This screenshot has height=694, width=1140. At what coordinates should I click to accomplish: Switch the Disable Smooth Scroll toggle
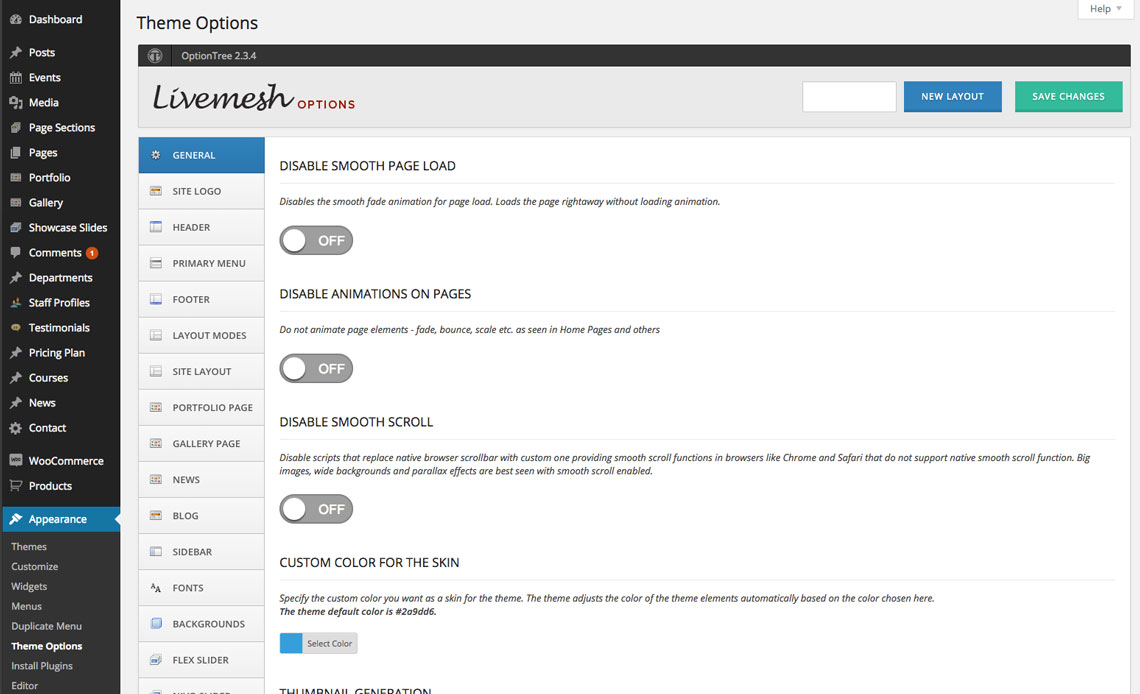point(316,509)
